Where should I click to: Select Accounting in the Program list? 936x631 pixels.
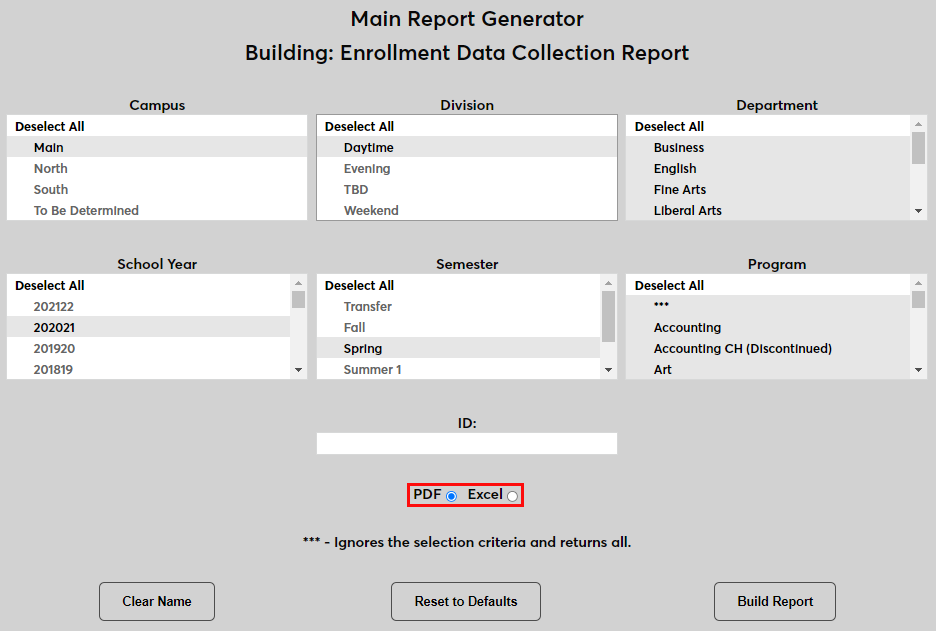coord(768,327)
